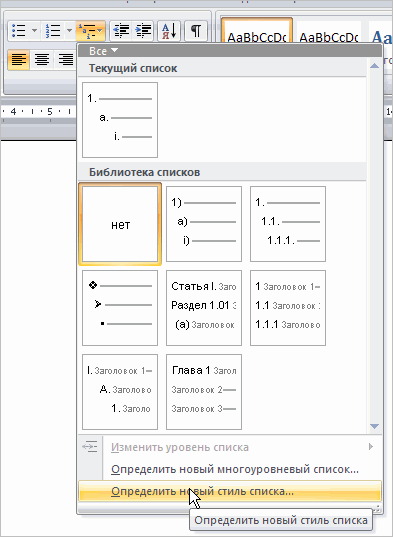Viewport: 393px width, 537px height.
Task: Choose 'Определить новый стиль списка...'
Action: pyautogui.click(x=229, y=491)
